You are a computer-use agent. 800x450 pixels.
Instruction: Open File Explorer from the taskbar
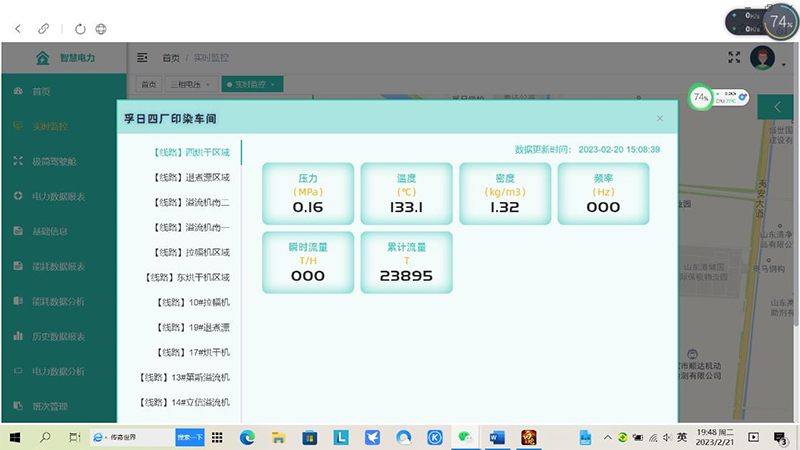(279, 437)
